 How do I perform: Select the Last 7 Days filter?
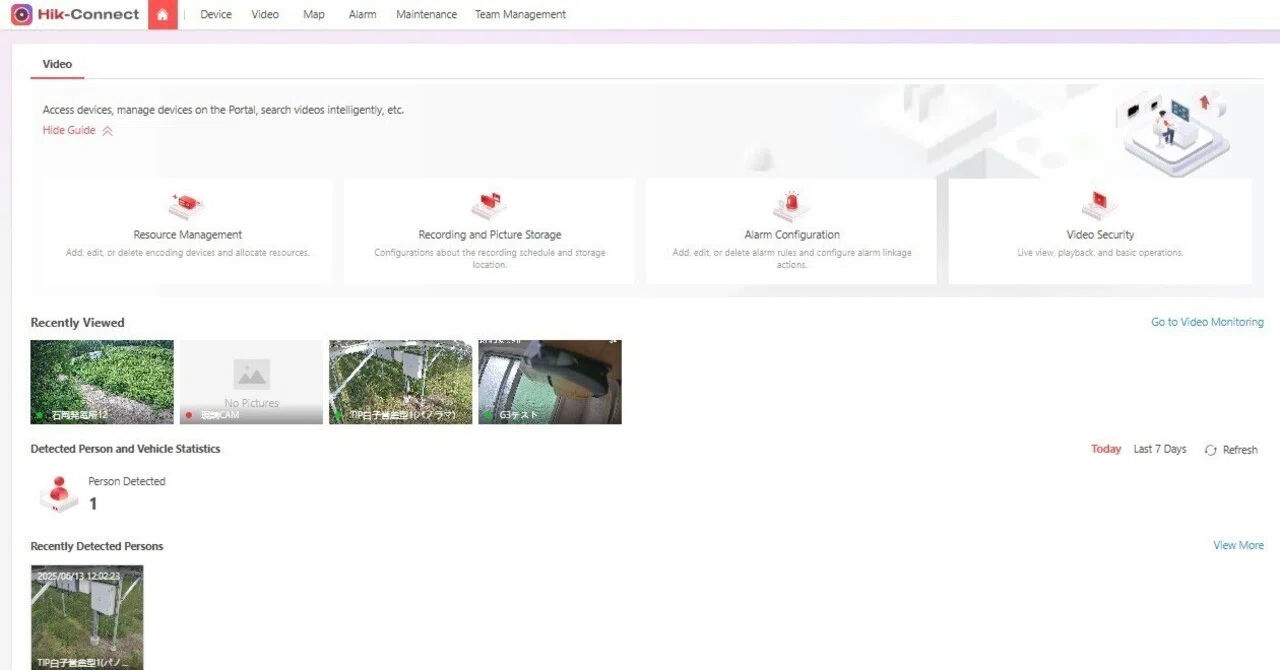1160,449
